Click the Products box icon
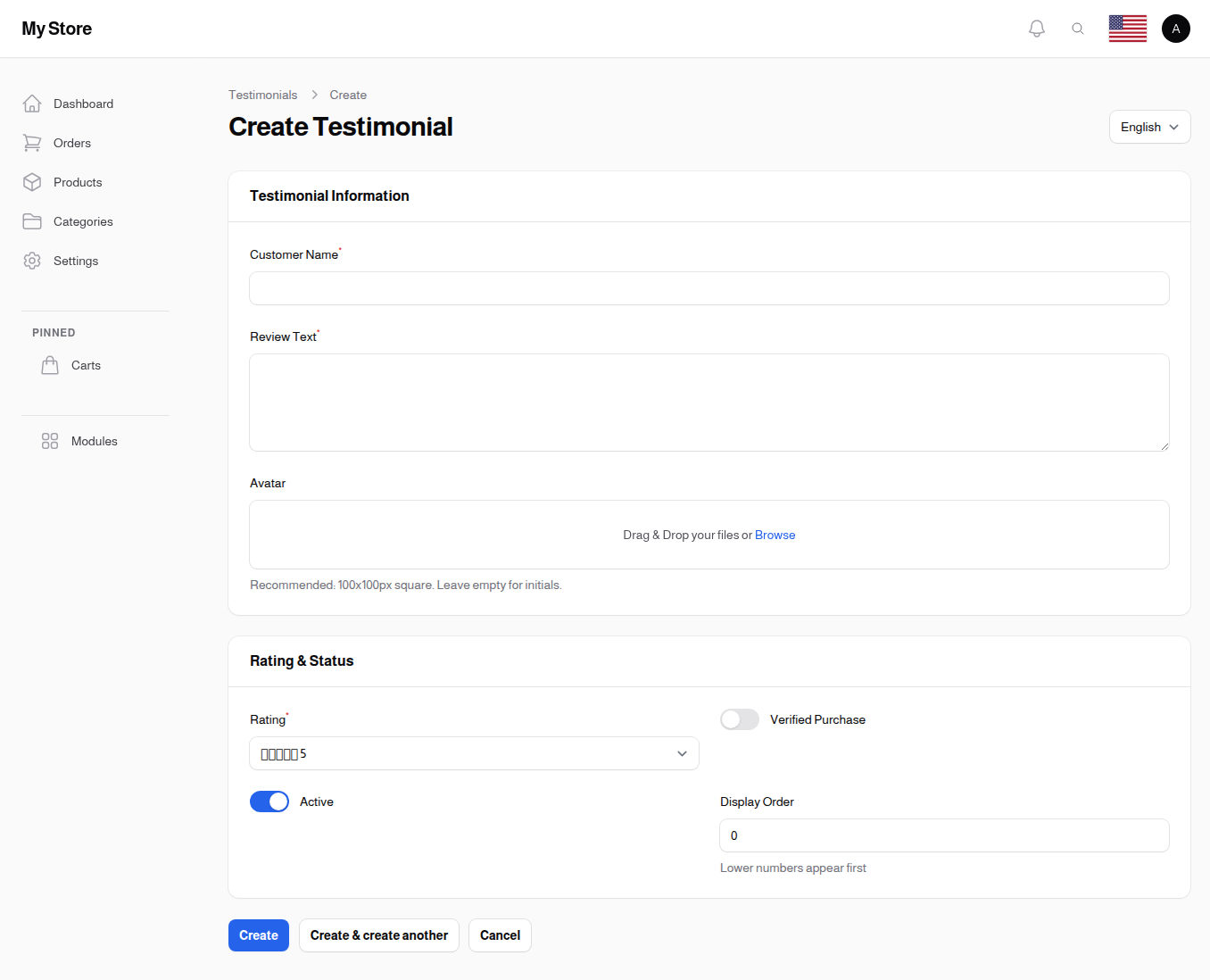Viewport: 1210px width, 980px height. (x=32, y=182)
